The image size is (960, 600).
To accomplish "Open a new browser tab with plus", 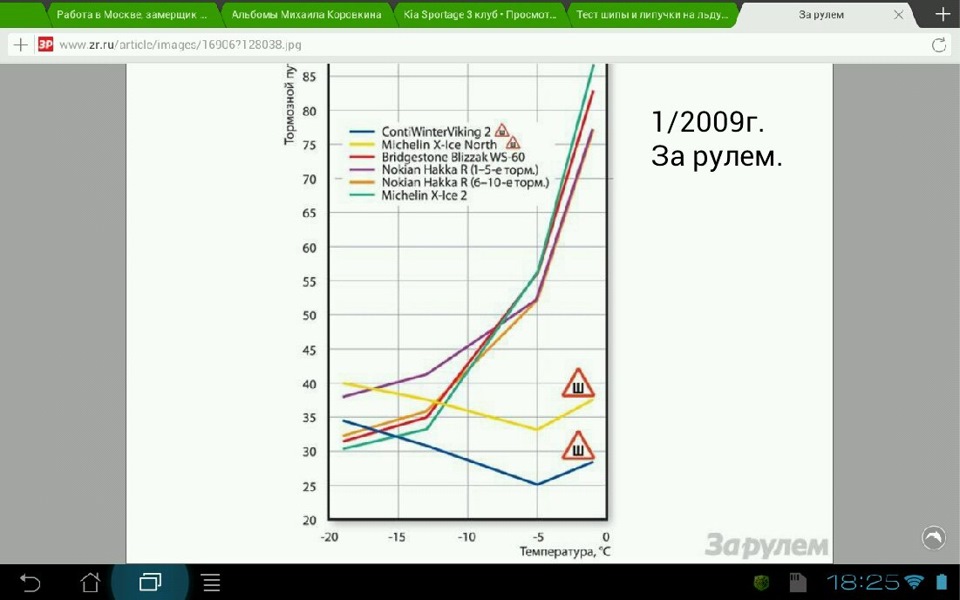I will click(943, 15).
